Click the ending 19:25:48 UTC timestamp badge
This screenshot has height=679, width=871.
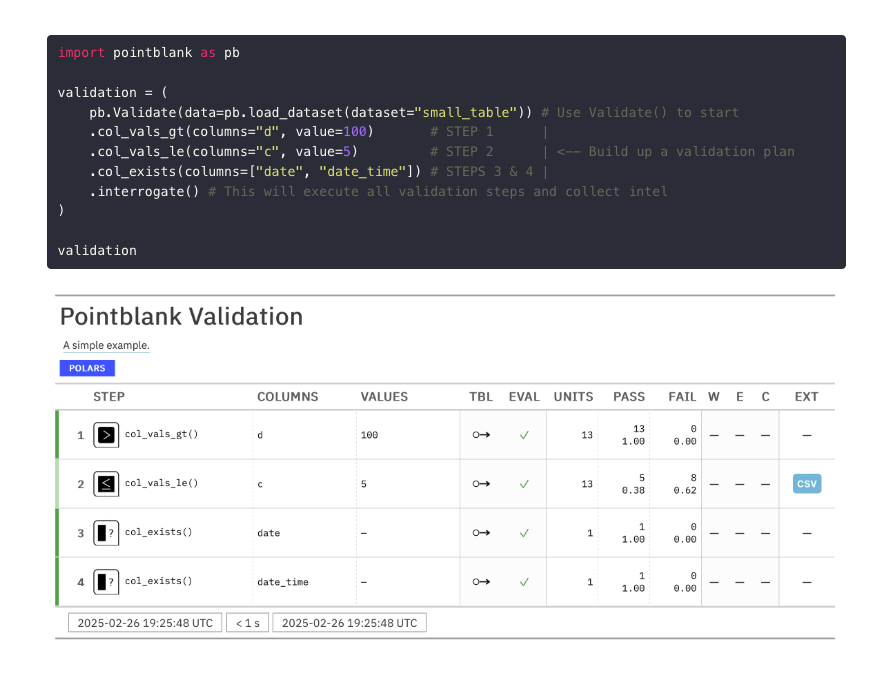[349, 622]
